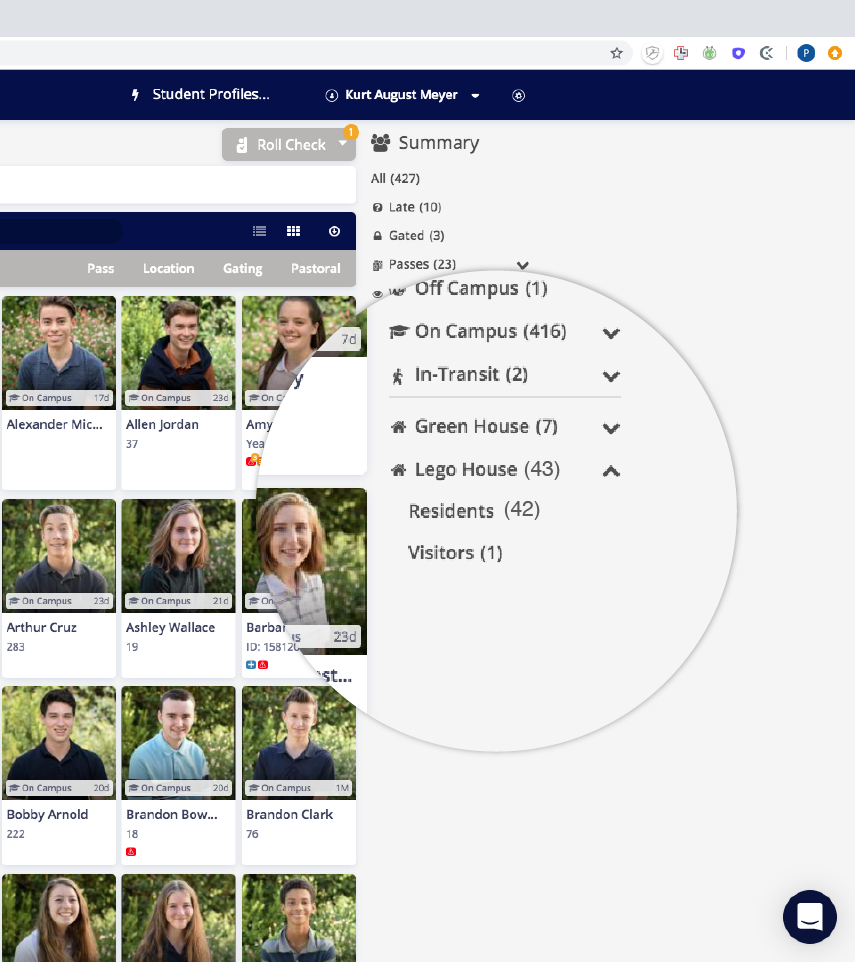The image size is (856, 962).
Task: Click the orange update arrow icon
Action: (x=835, y=53)
